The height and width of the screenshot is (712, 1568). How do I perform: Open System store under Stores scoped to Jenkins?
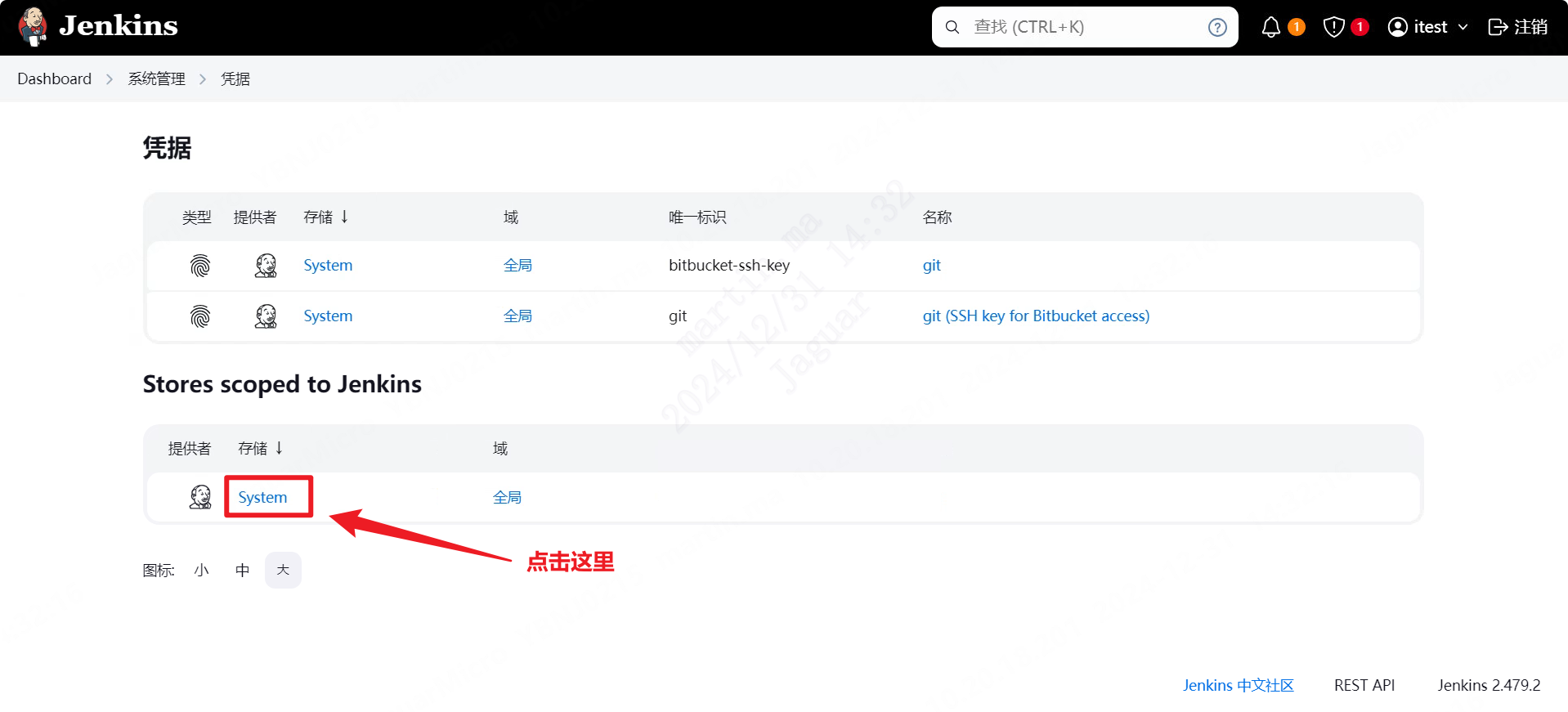[x=262, y=497]
